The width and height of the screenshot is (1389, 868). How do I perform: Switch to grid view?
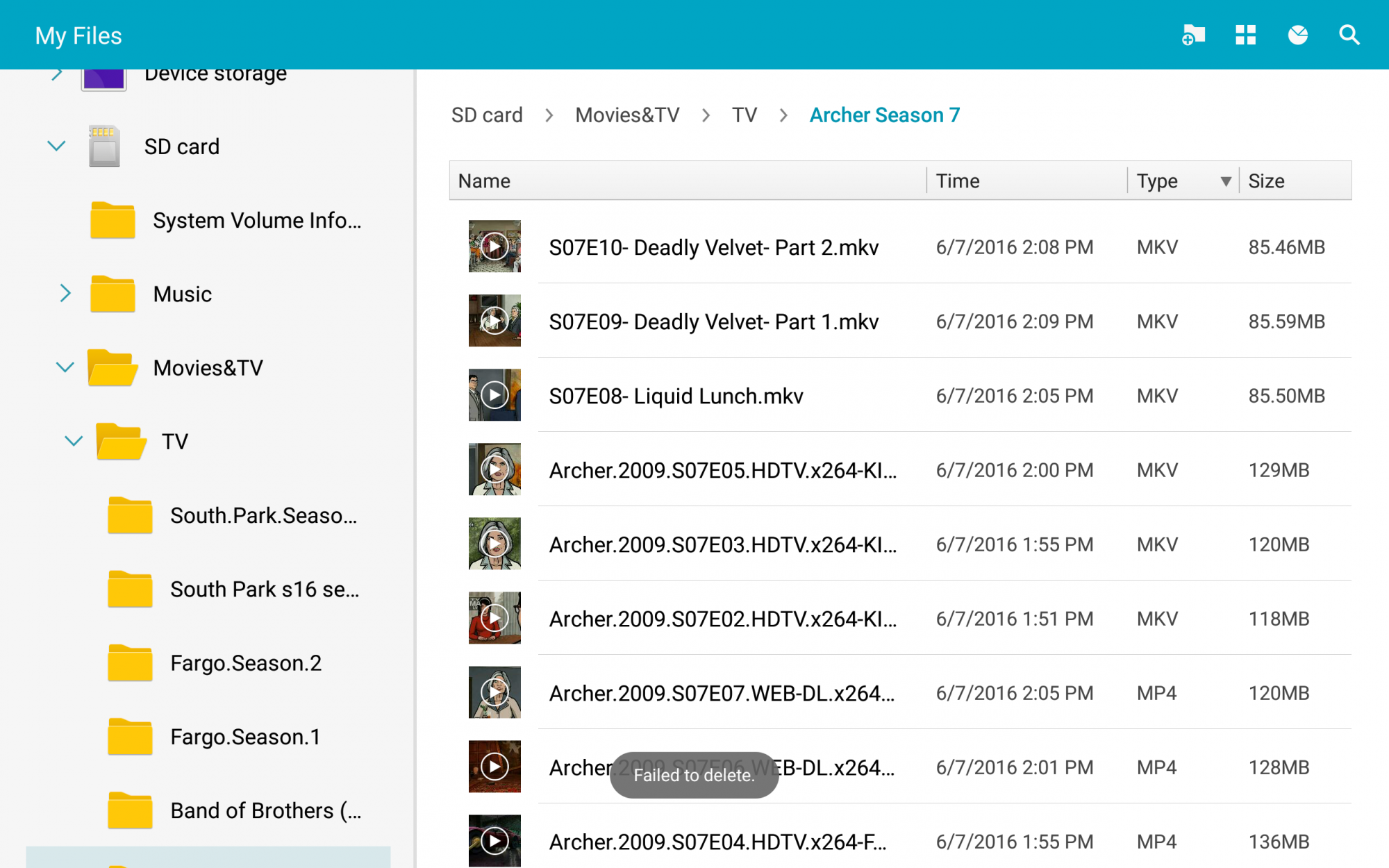pyautogui.click(x=1245, y=35)
